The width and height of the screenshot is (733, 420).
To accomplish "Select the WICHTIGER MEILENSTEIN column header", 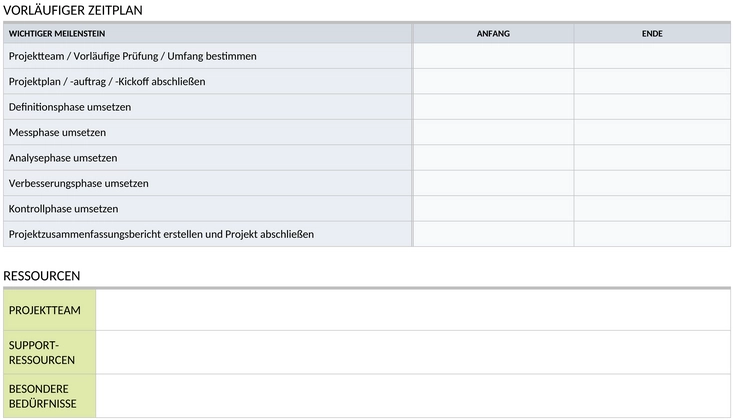I will click(x=208, y=34).
